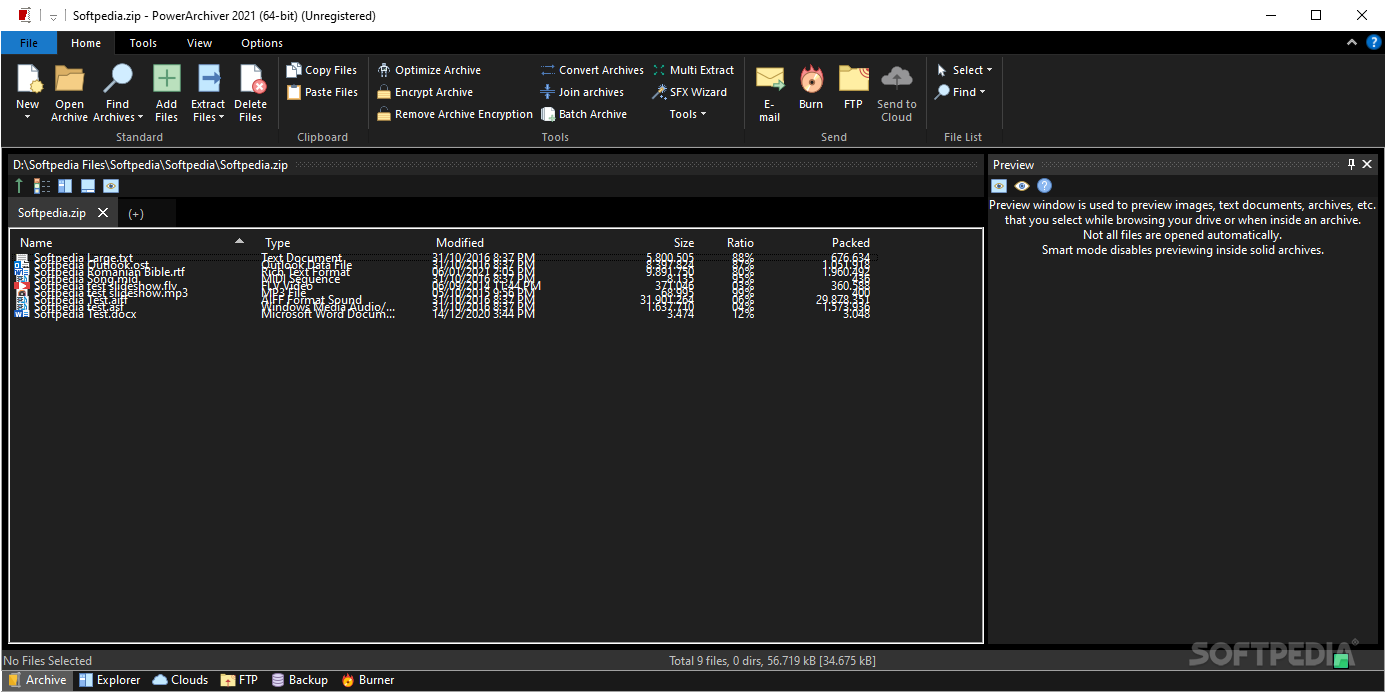Switch to the Home ribbon tab
This screenshot has width=1386, height=693.
coord(86,43)
